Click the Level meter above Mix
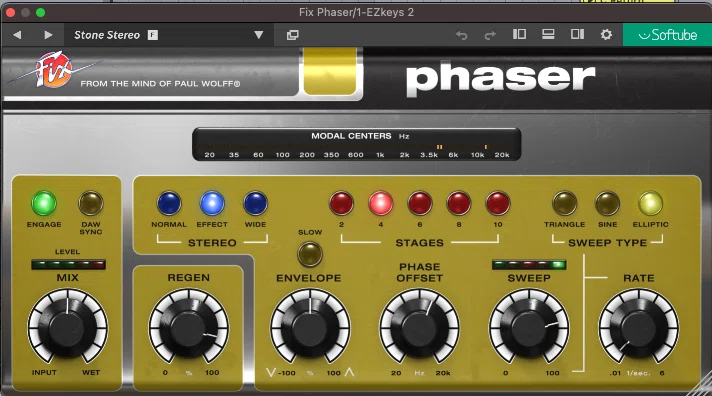The height and width of the screenshot is (396, 712). point(68,264)
